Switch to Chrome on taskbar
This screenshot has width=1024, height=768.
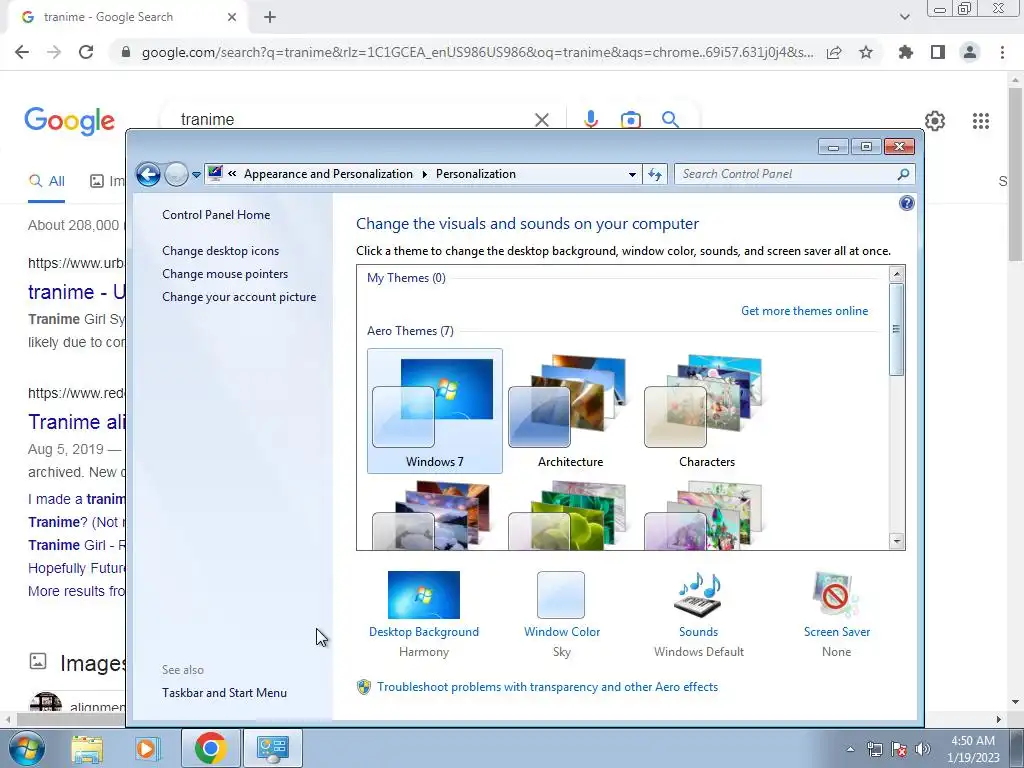click(210, 748)
